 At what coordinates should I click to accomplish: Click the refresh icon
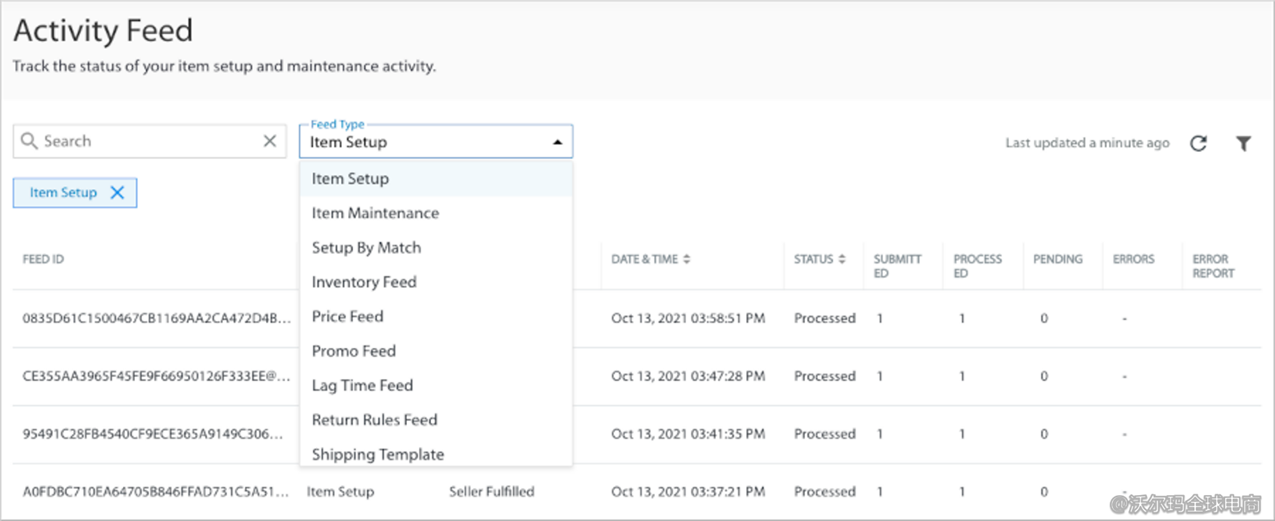pos(1198,143)
